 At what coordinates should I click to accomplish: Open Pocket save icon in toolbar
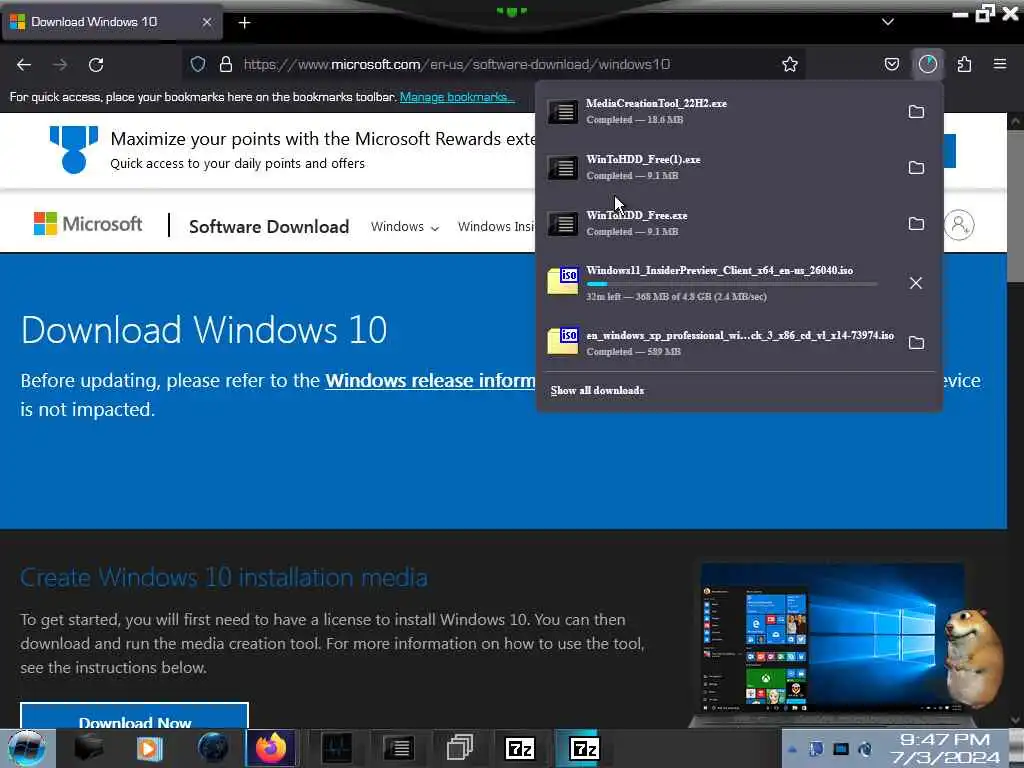891,64
